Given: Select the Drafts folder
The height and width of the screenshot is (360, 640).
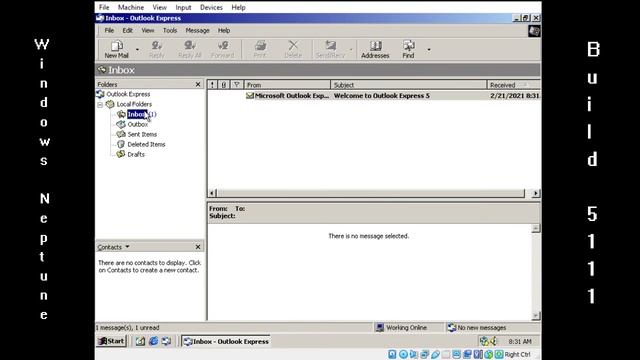Looking at the screenshot, I should pyautogui.click(x=136, y=155).
